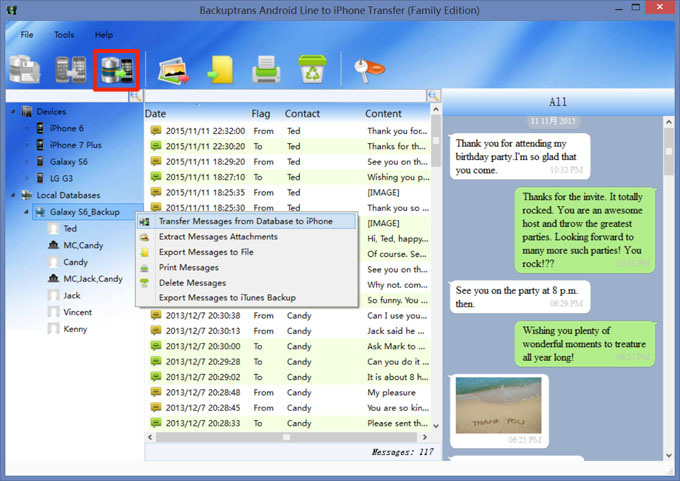Screen dimensions: 680x481
Task: Select the 2015/11/11 22:30:20 message row
Action: (x=288, y=146)
